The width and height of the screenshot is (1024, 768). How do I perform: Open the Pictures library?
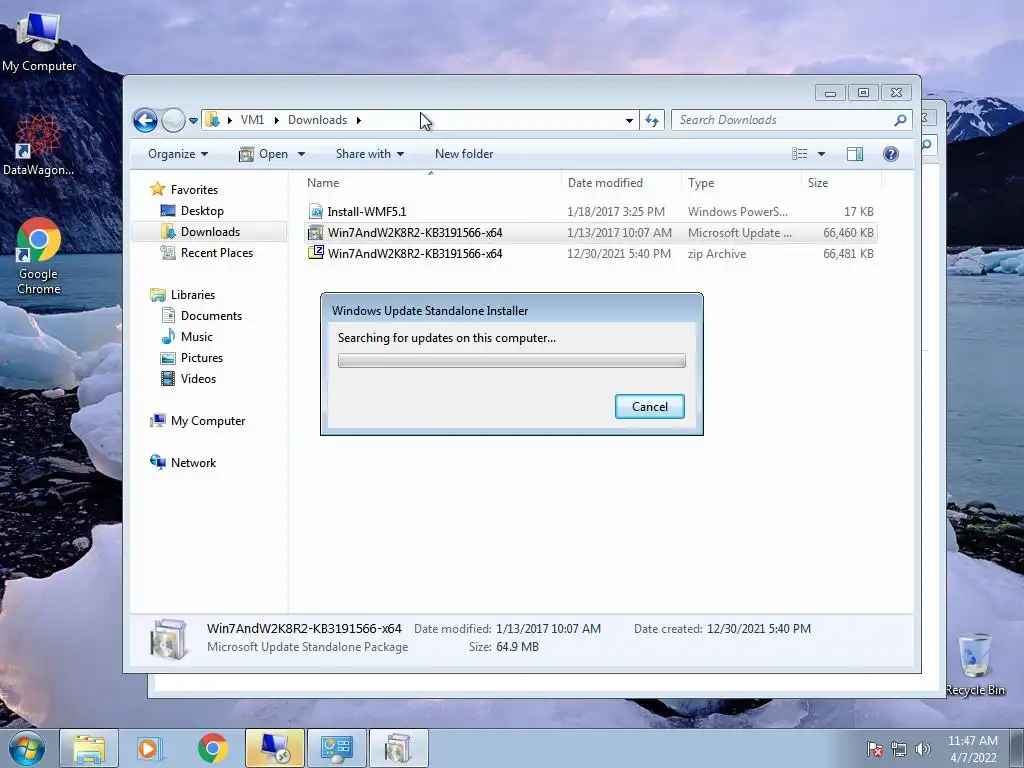click(x=201, y=358)
